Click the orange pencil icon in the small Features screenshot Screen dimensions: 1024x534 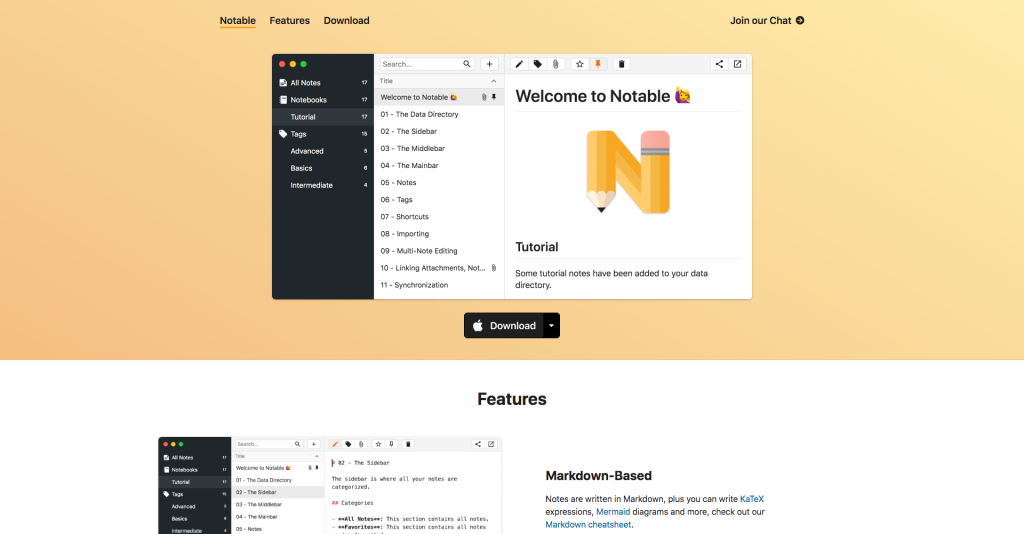[335, 444]
